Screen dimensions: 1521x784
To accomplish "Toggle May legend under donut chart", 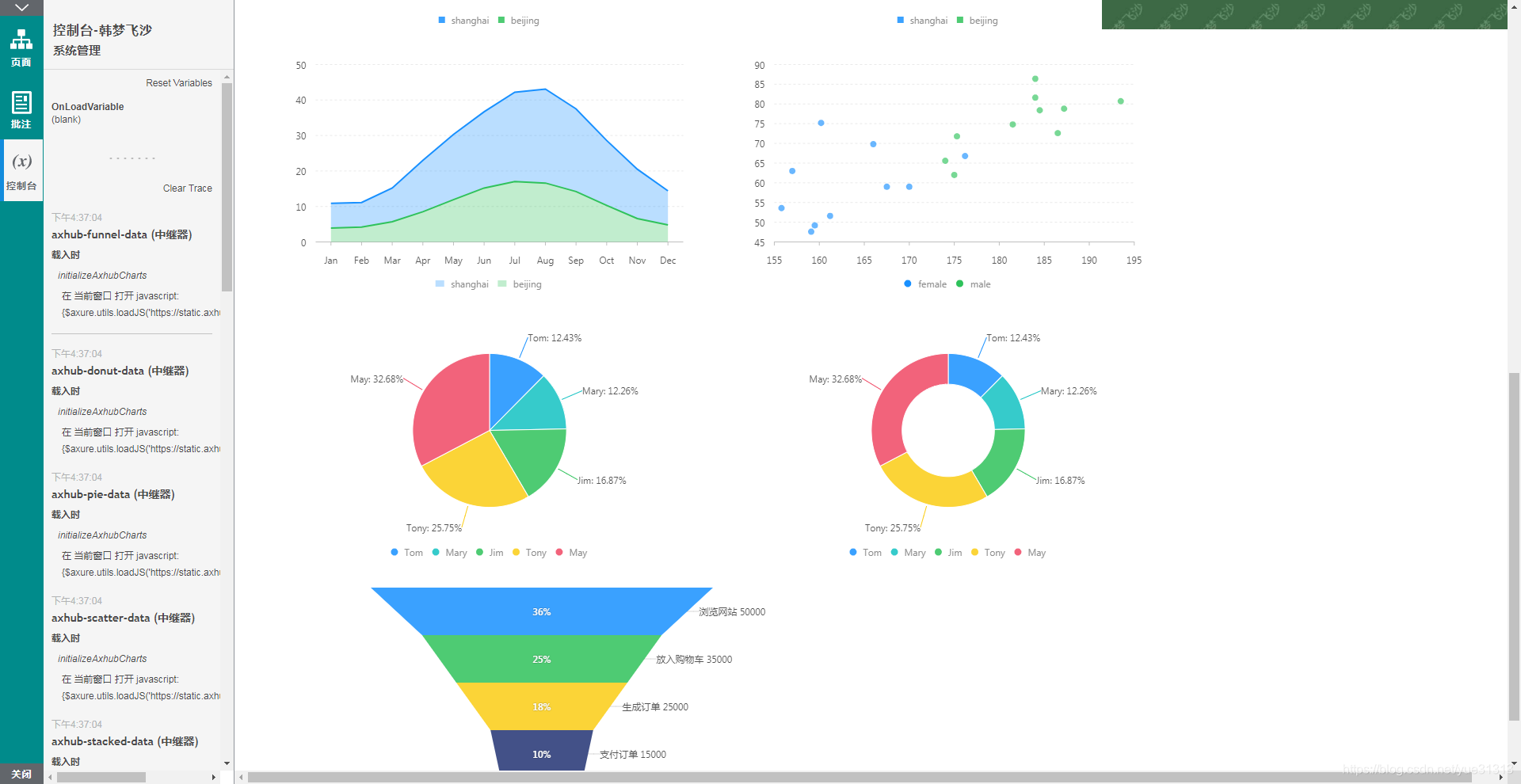I will click(1030, 553).
